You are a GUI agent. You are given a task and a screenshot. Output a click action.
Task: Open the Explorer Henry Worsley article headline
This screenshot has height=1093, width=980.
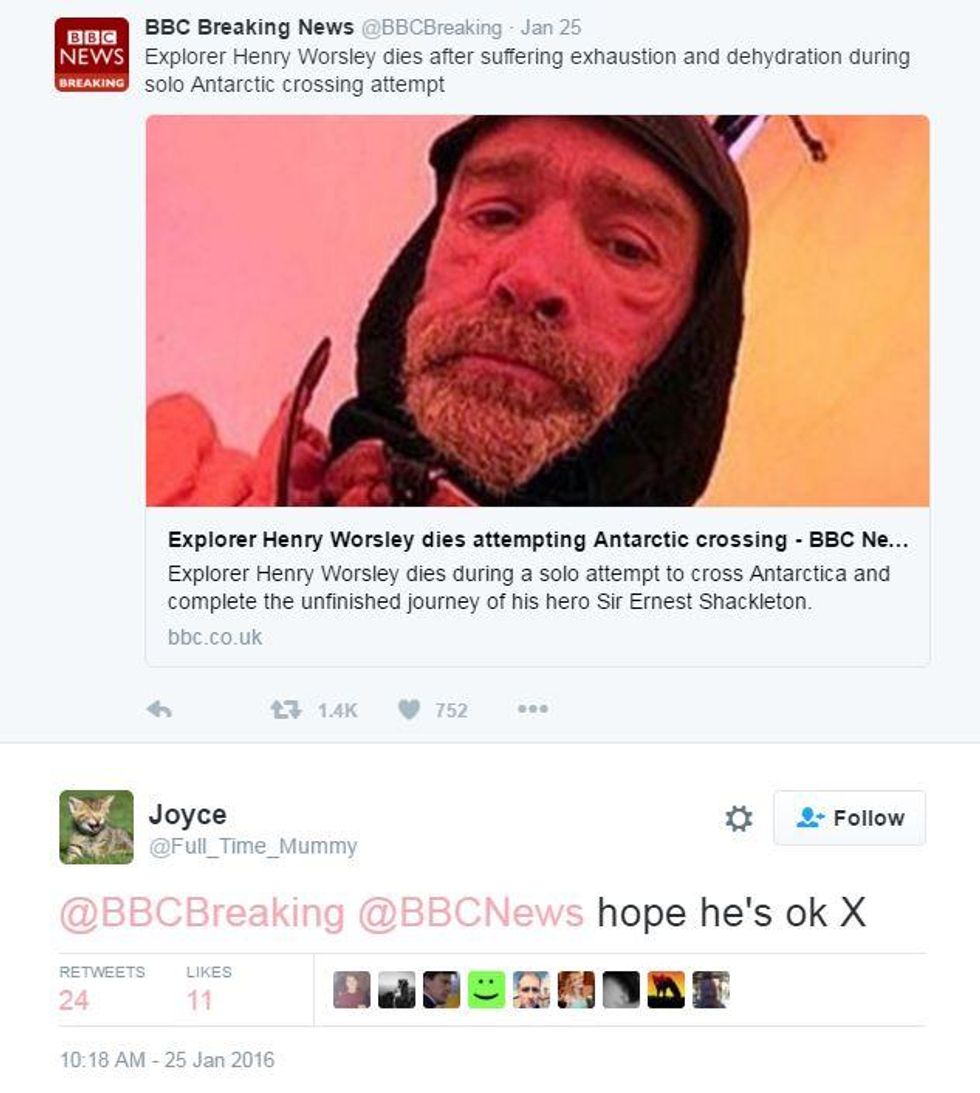[537, 540]
